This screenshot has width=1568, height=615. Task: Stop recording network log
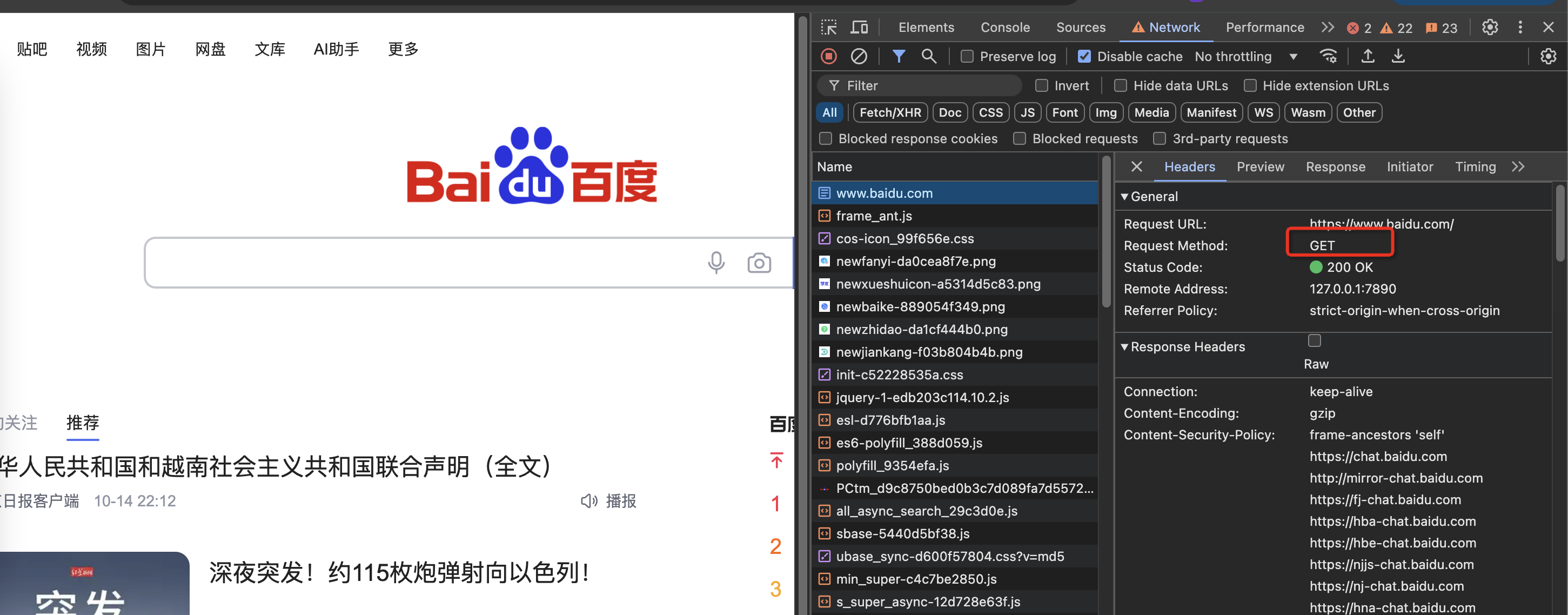coord(828,56)
